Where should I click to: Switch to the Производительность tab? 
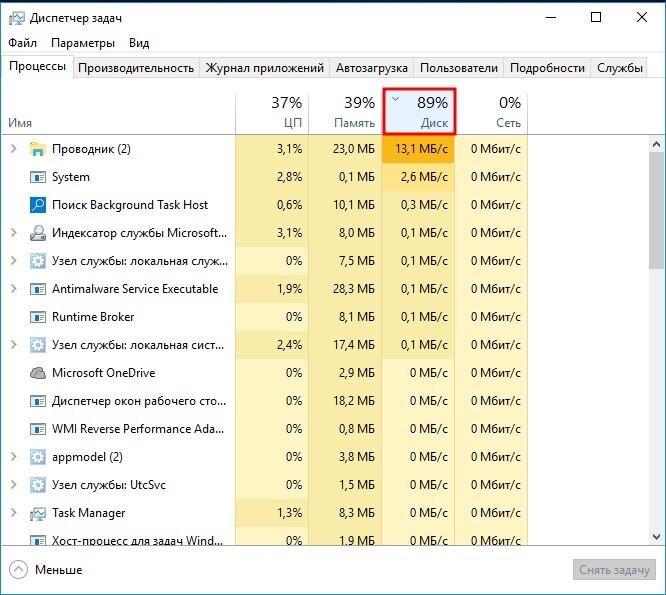point(136,68)
